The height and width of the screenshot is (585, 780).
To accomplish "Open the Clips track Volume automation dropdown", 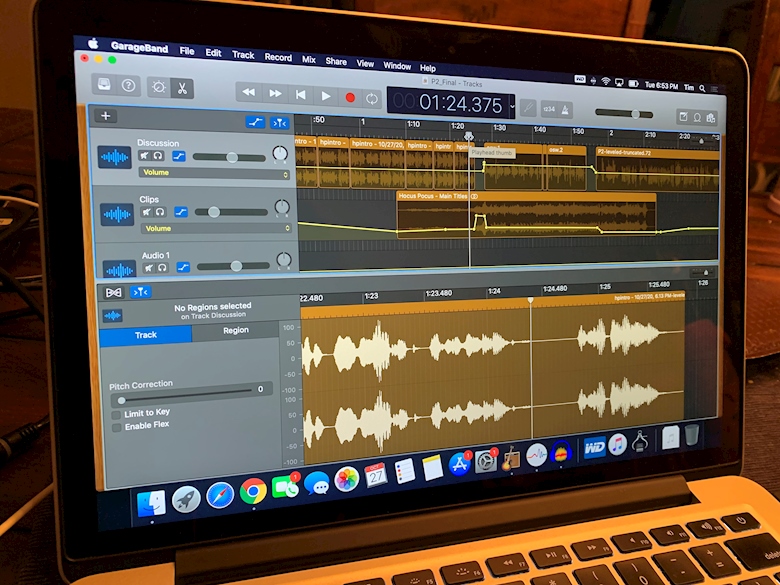I will 216,228.
